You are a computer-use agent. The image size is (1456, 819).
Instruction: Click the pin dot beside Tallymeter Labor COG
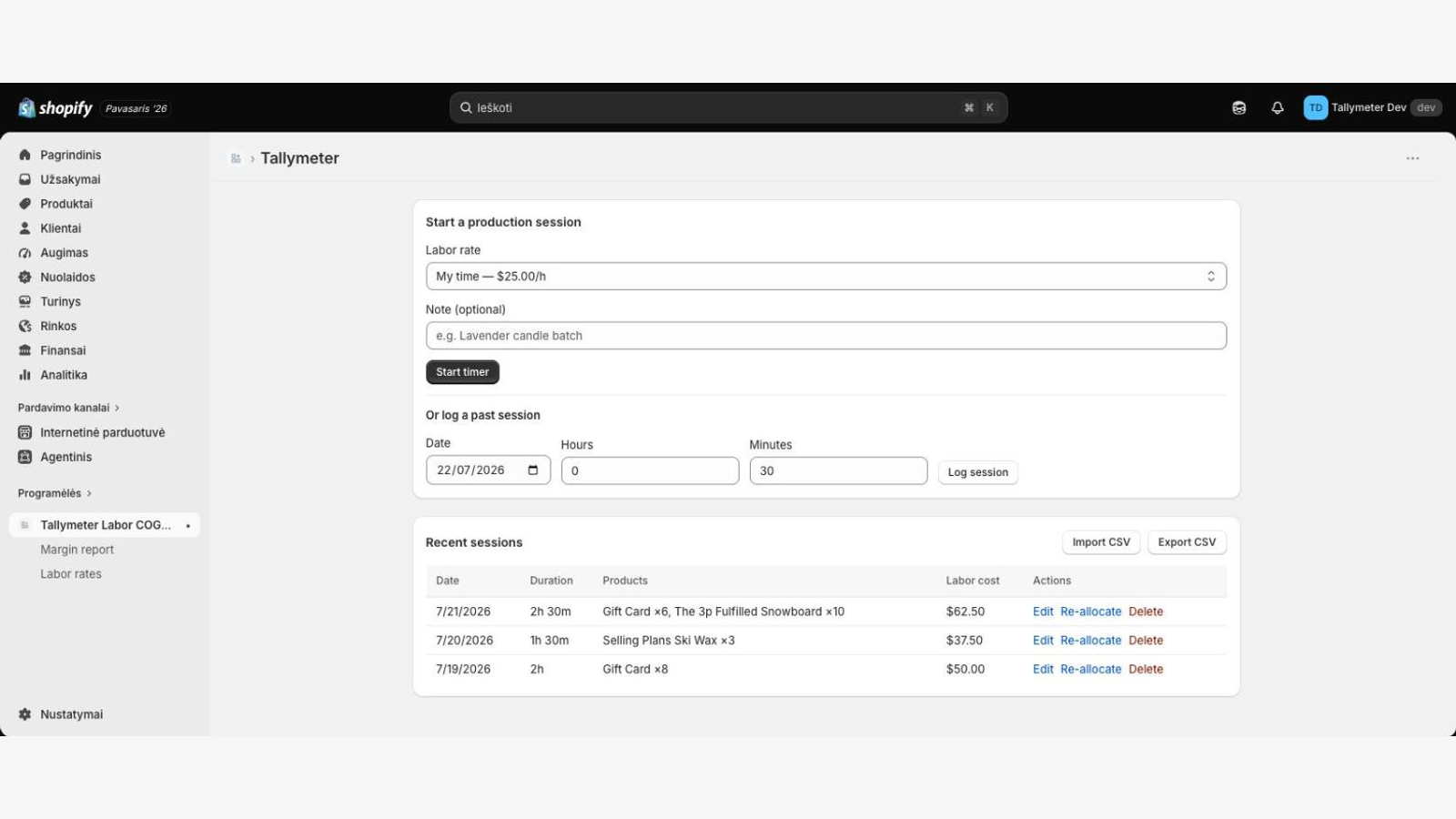point(188,526)
